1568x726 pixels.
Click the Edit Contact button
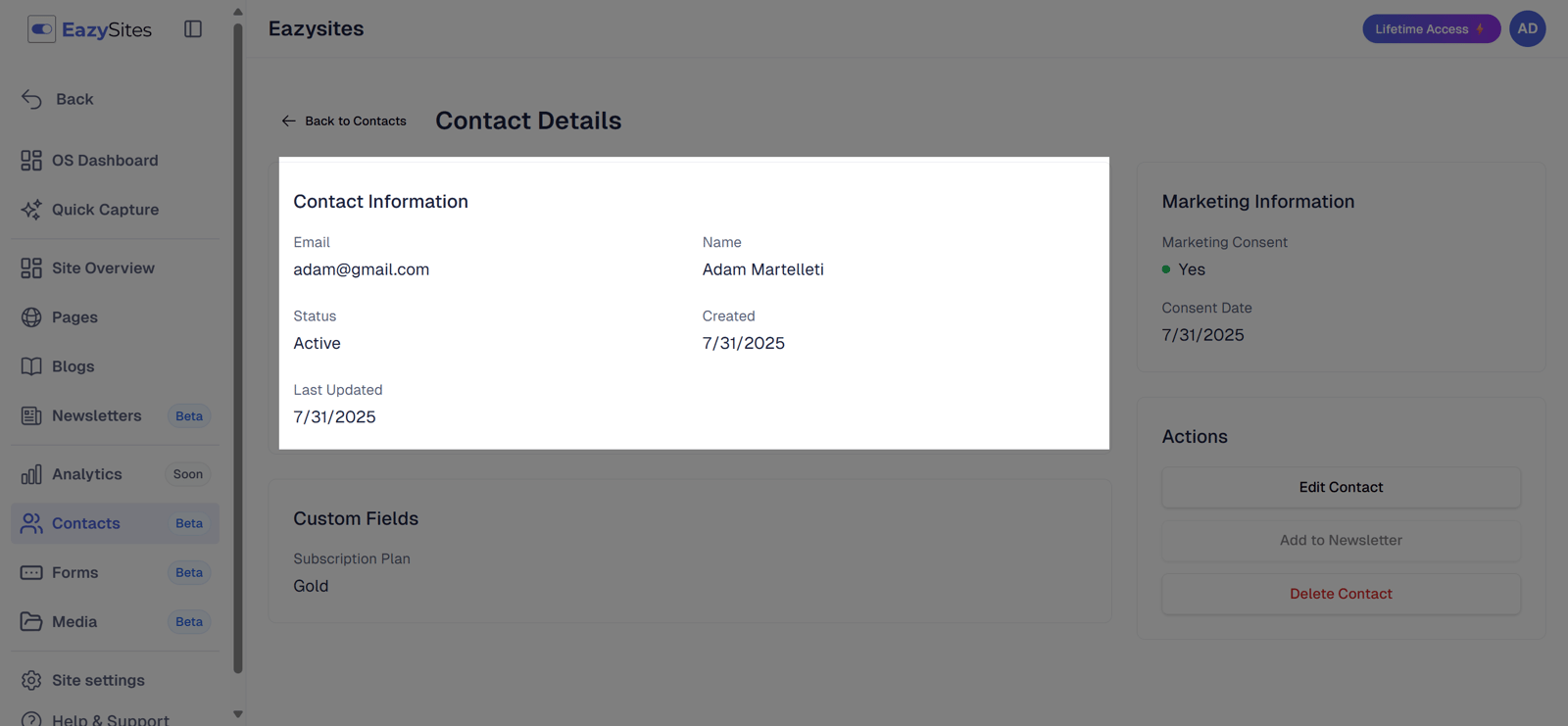(1341, 487)
